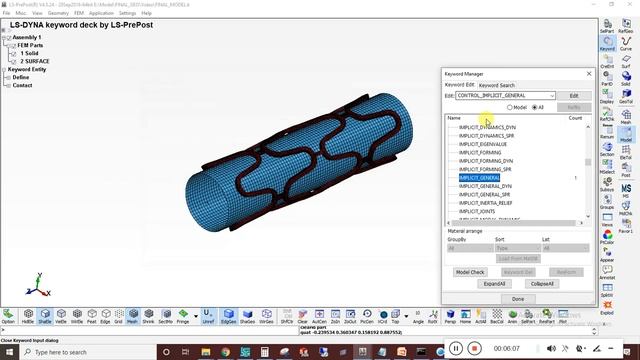Open dropdown arrow next to Fringe
This screenshot has height=360, width=640.
pyautogui.click(x=196, y=316)
